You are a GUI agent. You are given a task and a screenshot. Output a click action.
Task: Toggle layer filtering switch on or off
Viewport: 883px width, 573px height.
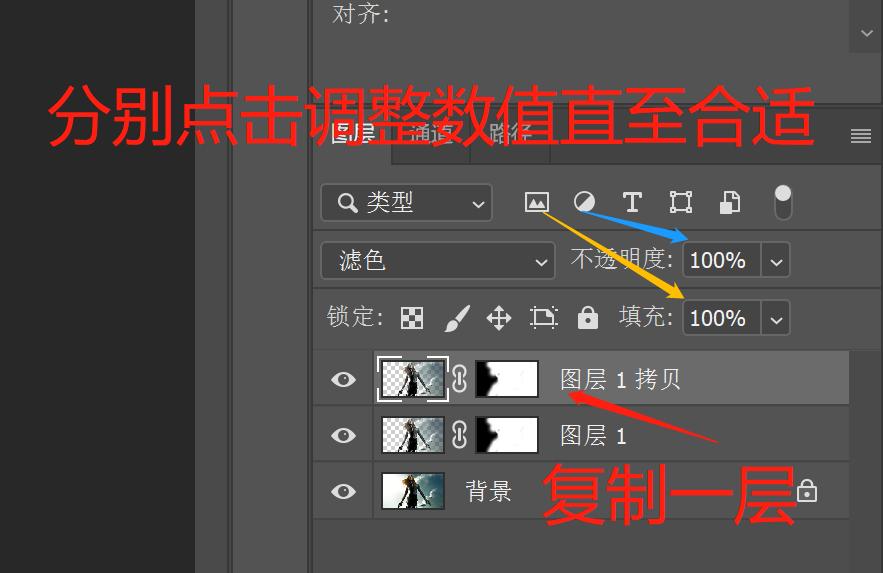(783, 202)
